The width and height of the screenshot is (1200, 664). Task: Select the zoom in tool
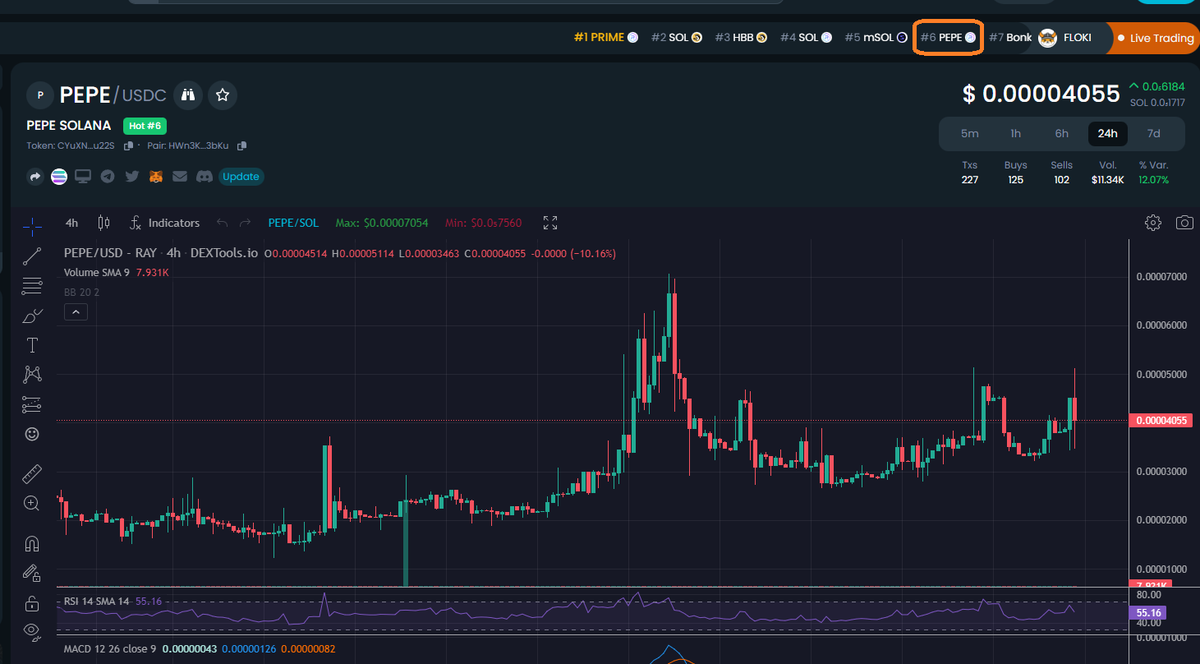click(32, 503)
